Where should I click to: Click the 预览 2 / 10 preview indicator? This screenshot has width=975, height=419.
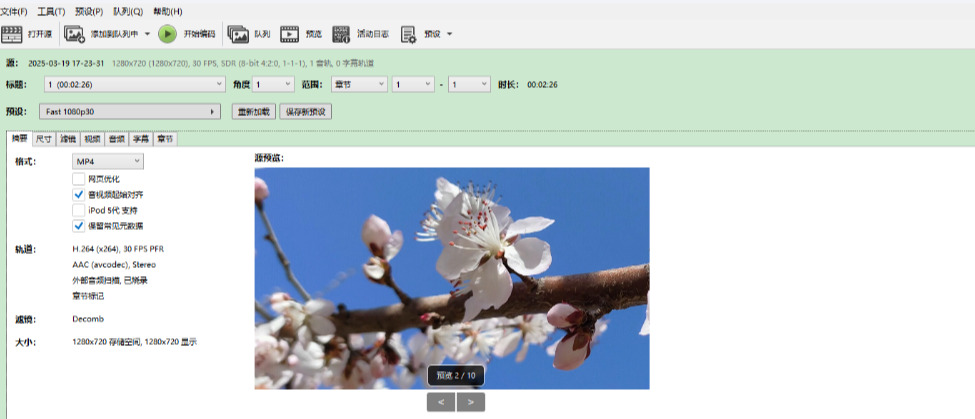pos(456,375)
